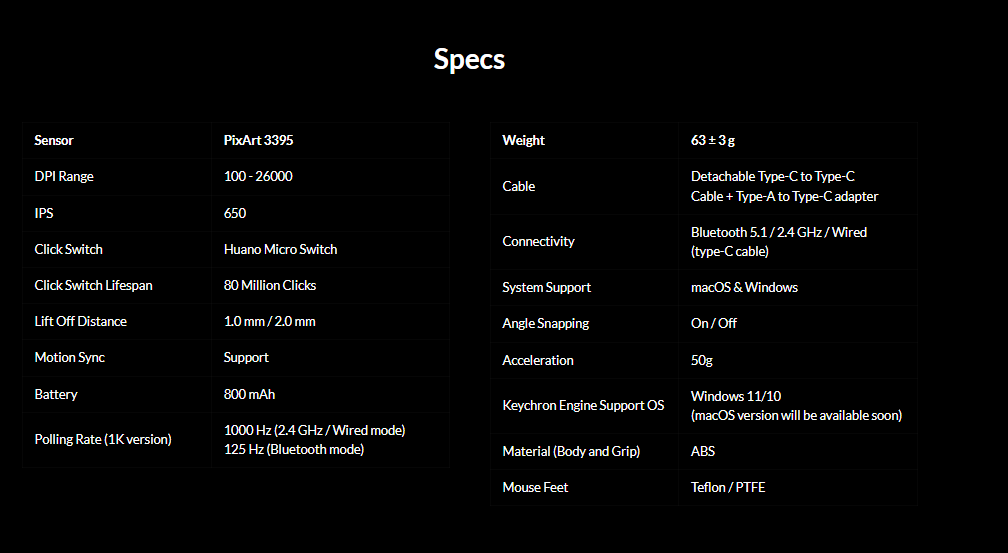Click macOS & Windows system support value
Image resolution: width=1008 pixels, height=553 pixels.
click(x=744, y=287)
